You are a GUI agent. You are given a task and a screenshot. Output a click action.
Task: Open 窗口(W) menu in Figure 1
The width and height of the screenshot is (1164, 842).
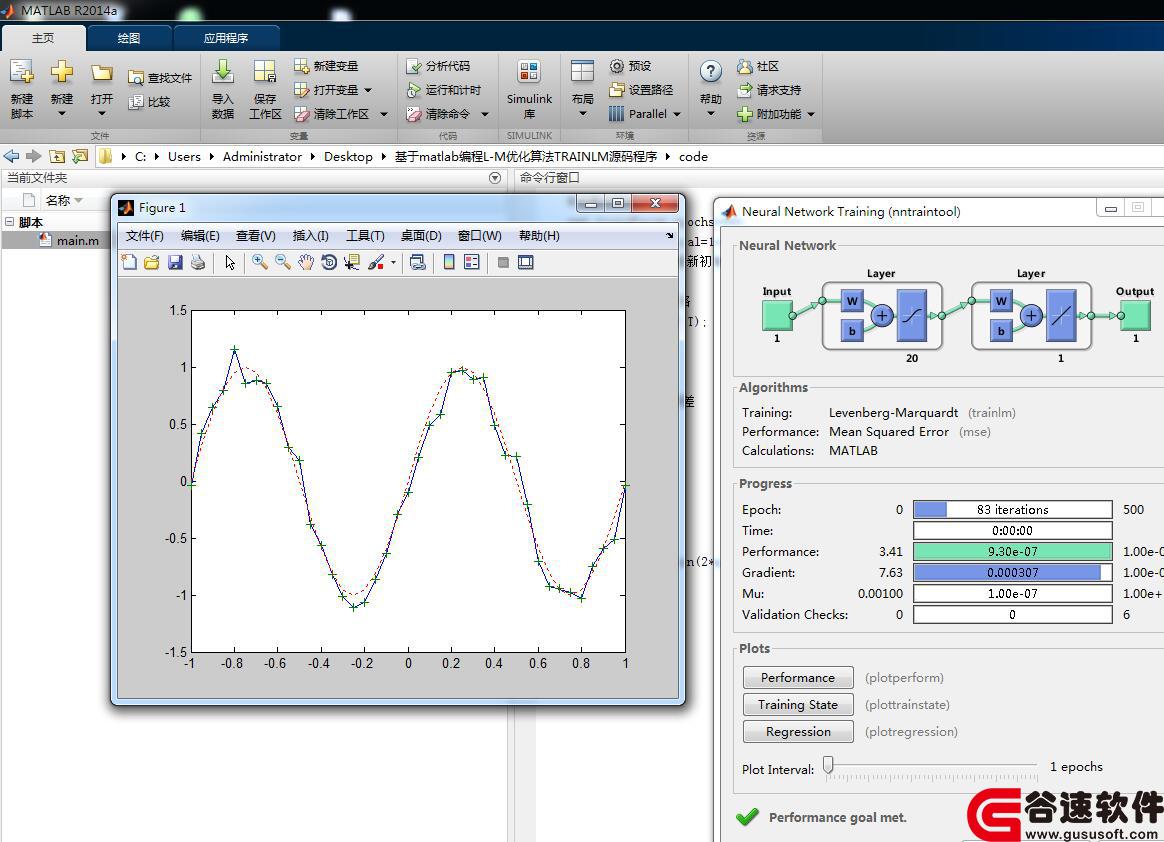tap(479, 235)
